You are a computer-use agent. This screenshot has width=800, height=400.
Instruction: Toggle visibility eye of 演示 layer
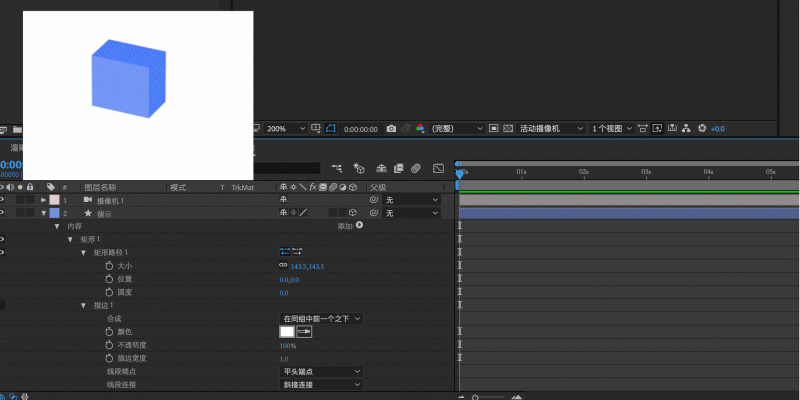click(x=2, y=213)
